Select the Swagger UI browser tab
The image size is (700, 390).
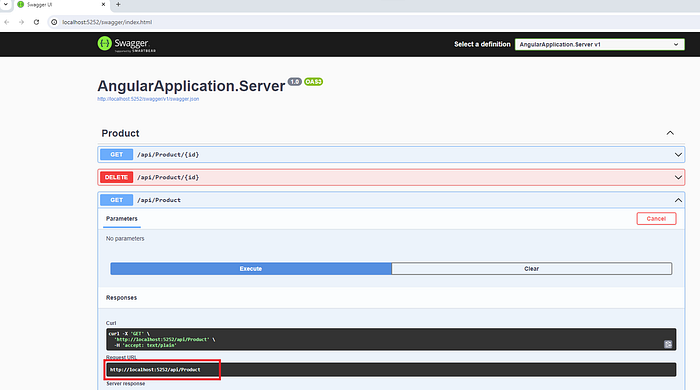coord(61,5)
